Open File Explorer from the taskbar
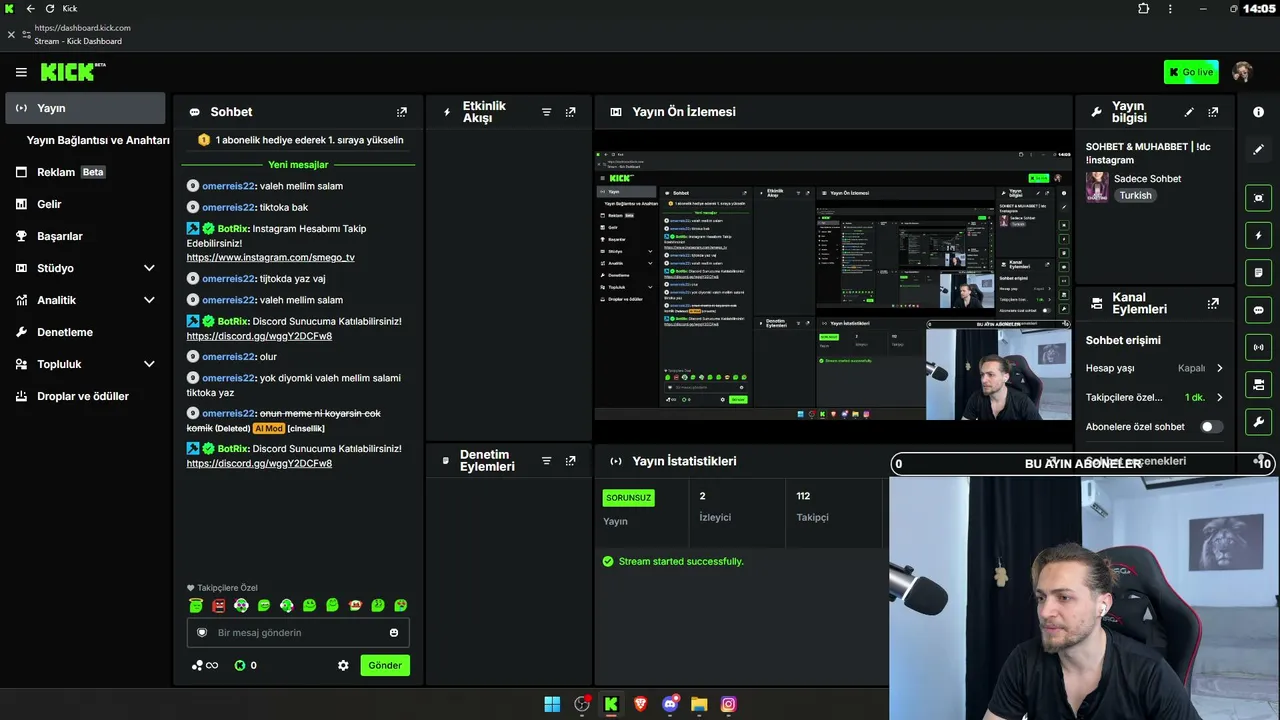 pyautogui.click(x=699, y=704)
